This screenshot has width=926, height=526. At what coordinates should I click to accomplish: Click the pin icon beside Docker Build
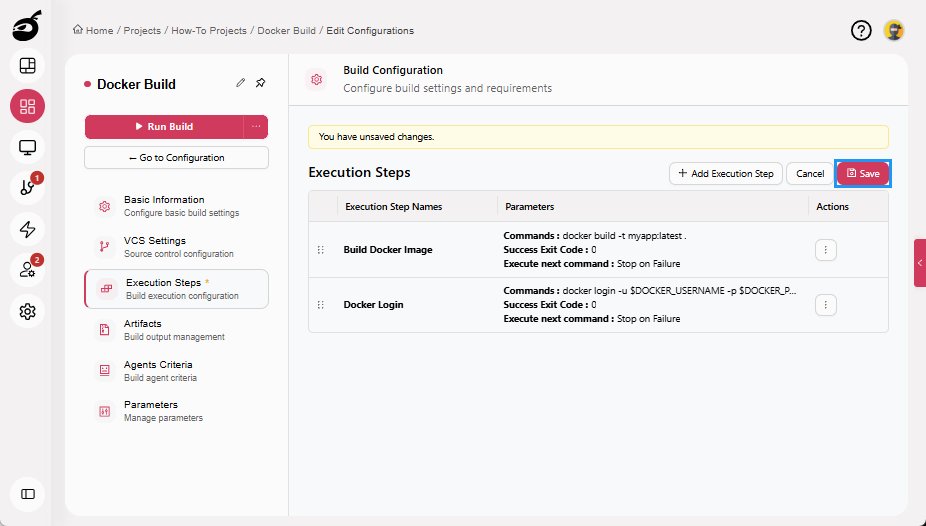pos(260,83)
